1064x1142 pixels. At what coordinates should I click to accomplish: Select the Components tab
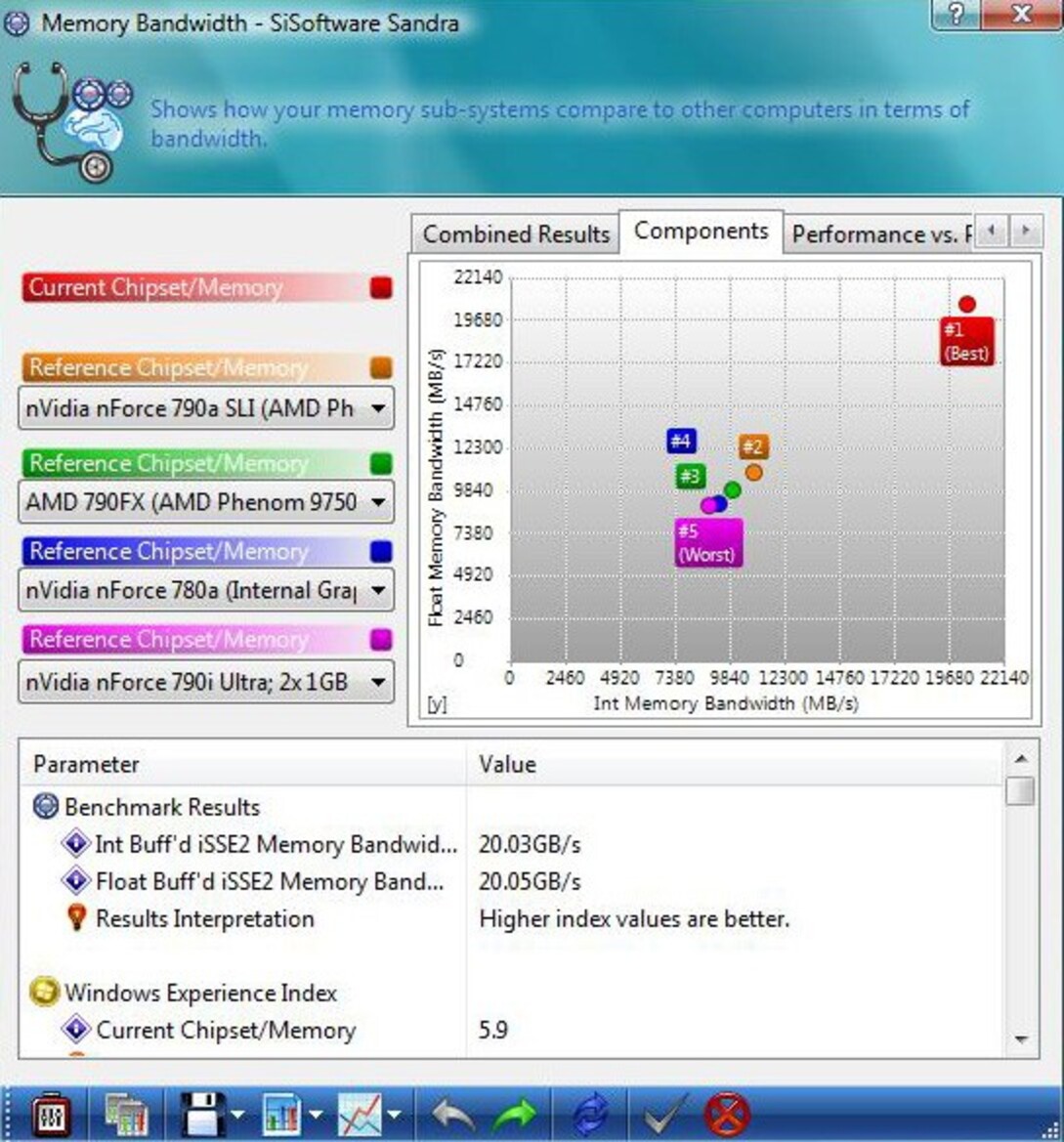pyautogui.click(x=702, y=231)
